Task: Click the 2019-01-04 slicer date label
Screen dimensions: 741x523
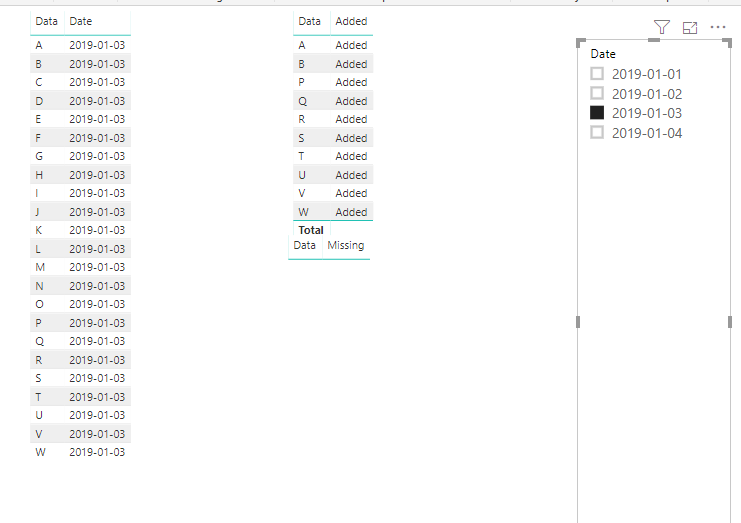Action: pos(647,133)
